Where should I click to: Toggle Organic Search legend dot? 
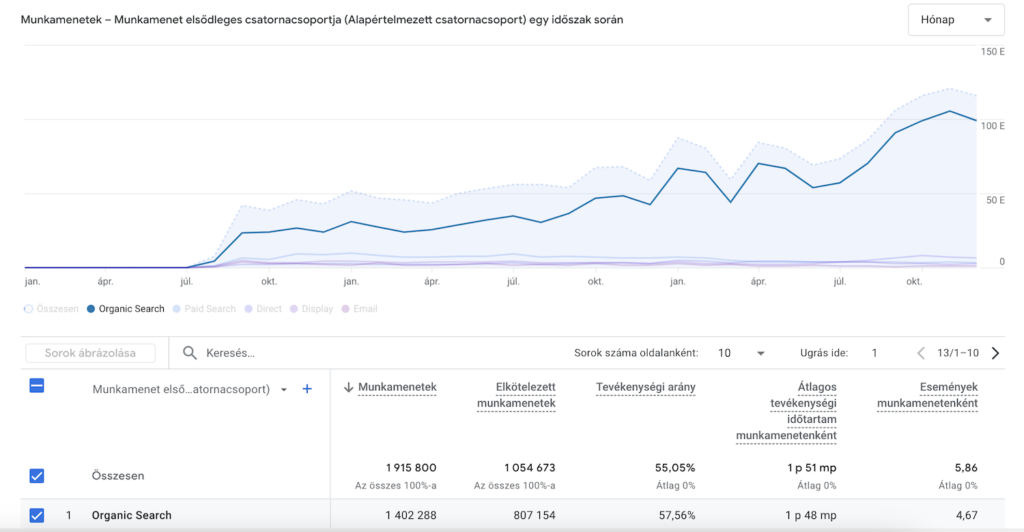pos(91,309)
